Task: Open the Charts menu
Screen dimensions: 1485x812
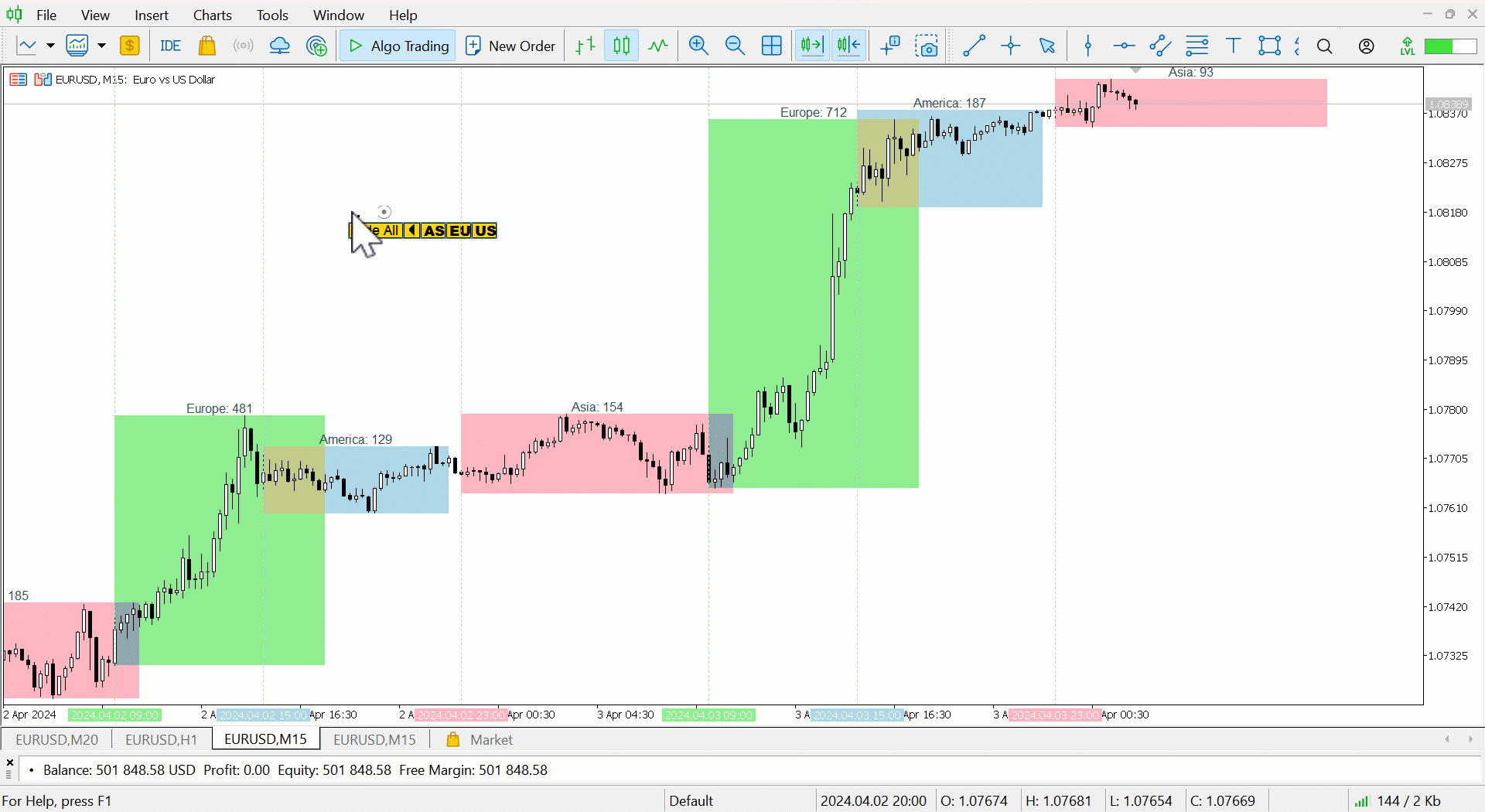Action: [212, 15]
